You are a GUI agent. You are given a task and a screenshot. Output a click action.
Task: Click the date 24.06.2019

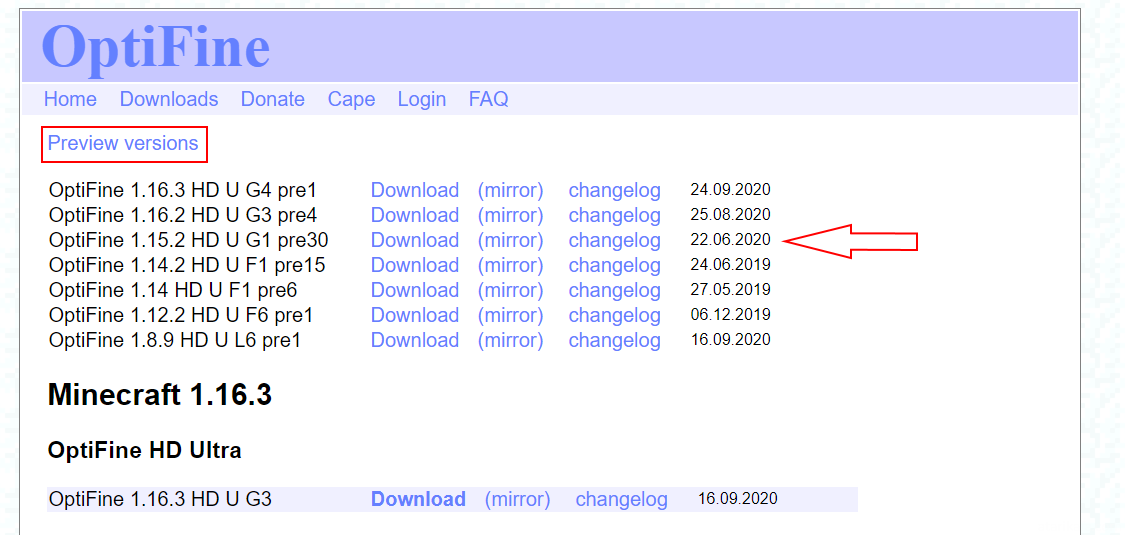tap(730, 265)
